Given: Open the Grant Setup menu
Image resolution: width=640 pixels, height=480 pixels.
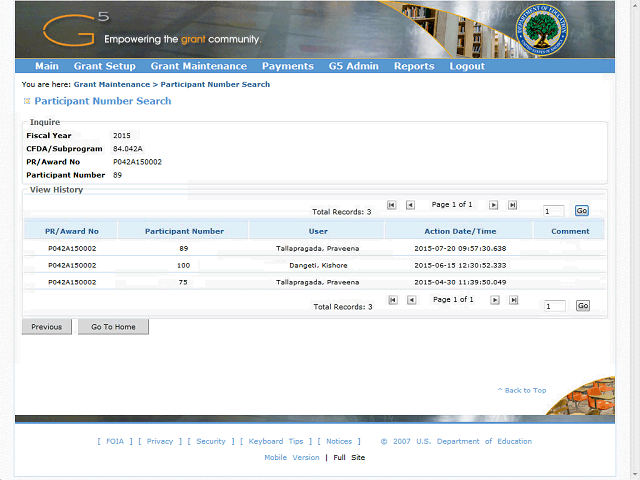Looking at the screenshot, I should (x=104, y=66).
